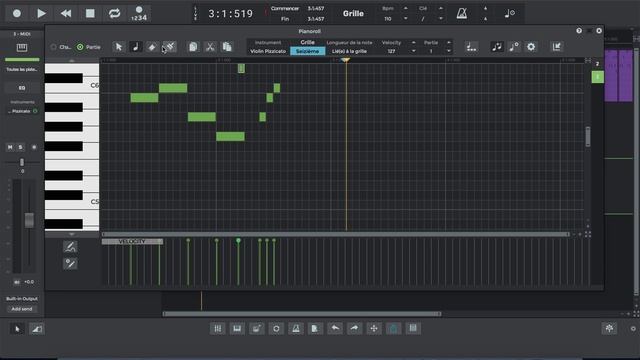
Task: Click the Fin end time value
Action: pos(316,19)
